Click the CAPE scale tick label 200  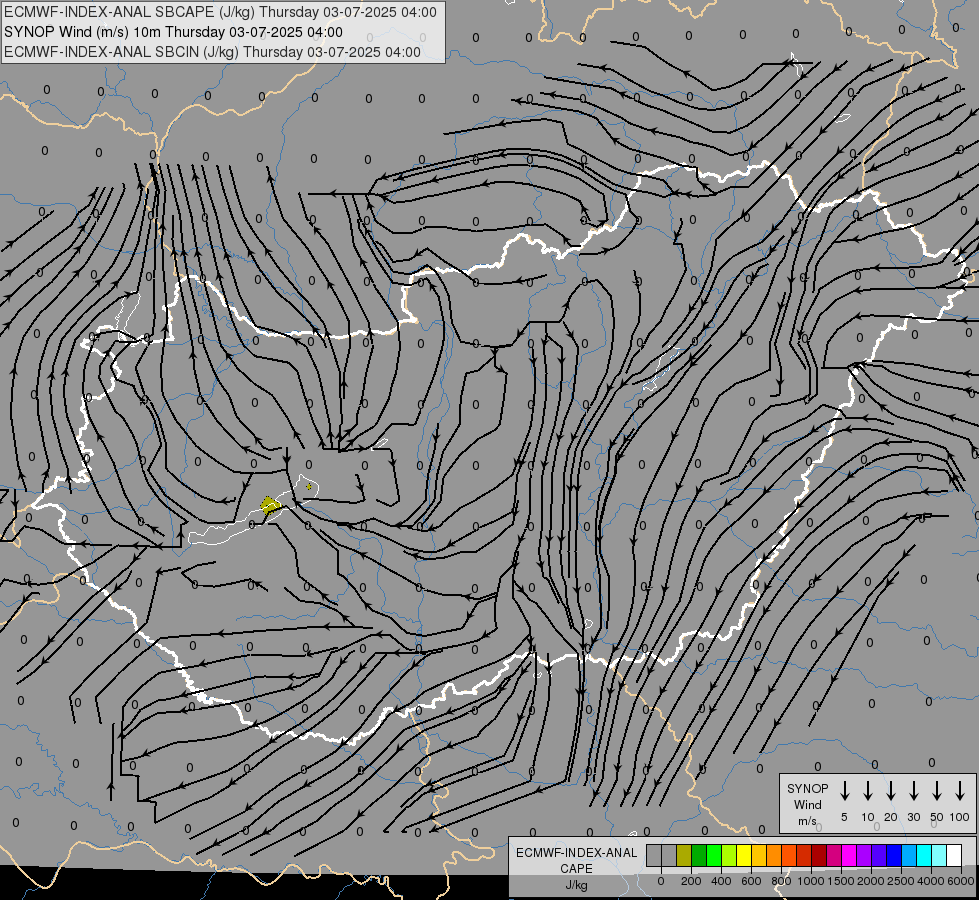[691, 881]
